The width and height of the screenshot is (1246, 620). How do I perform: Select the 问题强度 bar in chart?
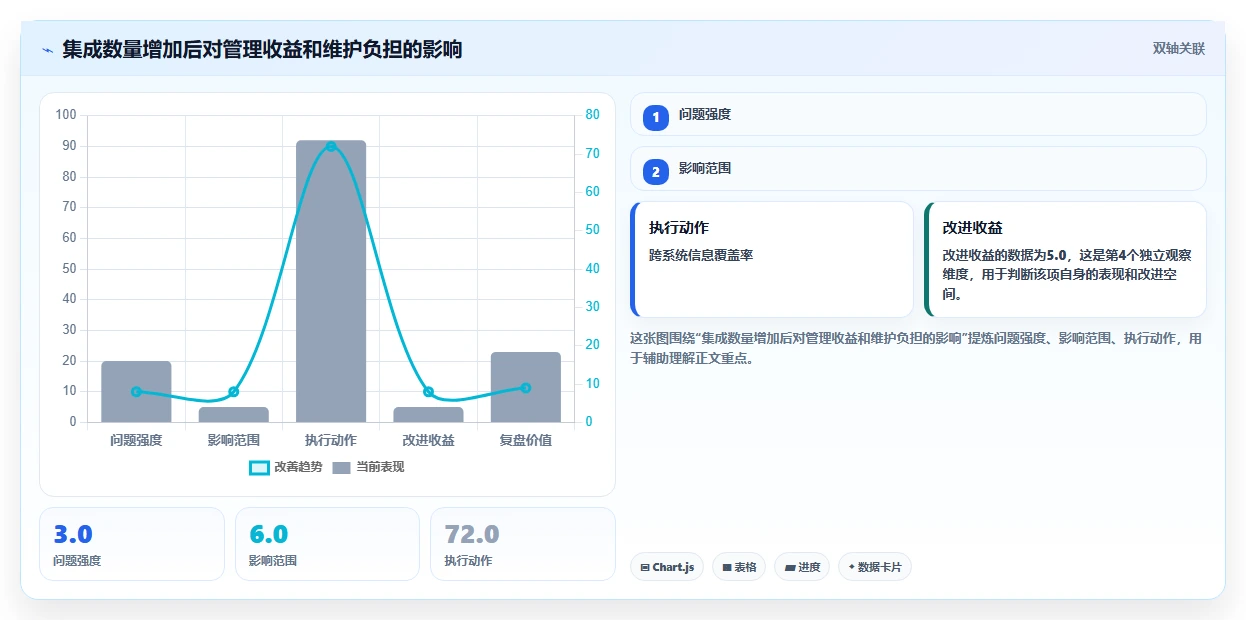[x=136, y=391]
